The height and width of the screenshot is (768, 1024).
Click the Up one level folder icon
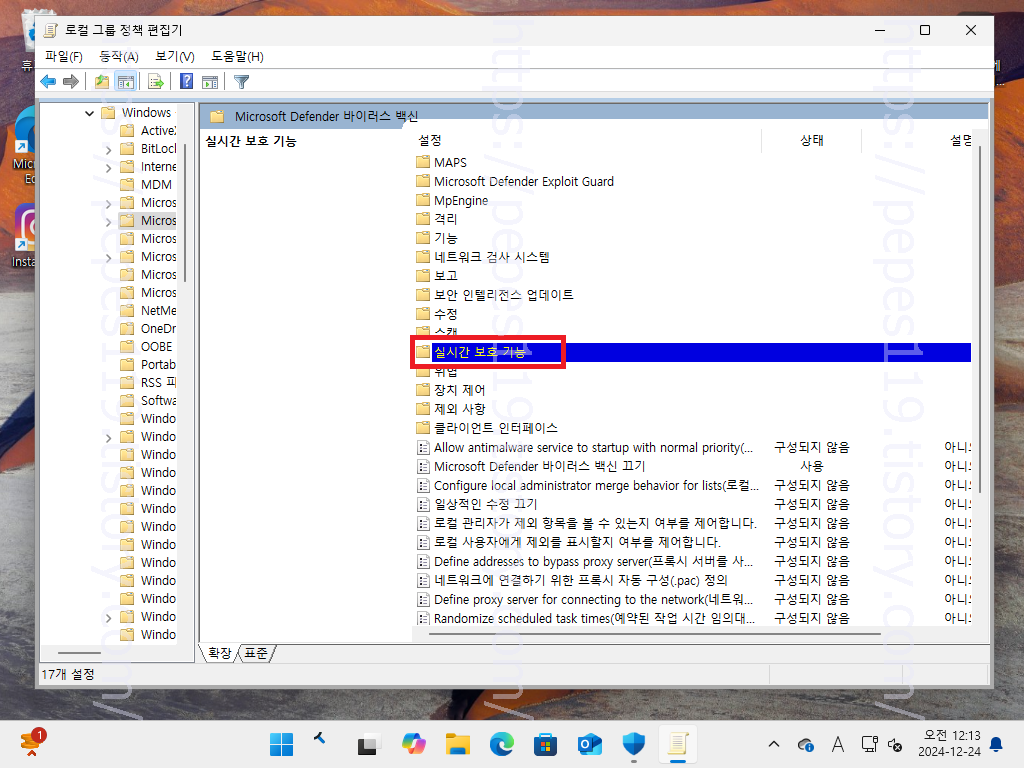(x=102, y=82)
